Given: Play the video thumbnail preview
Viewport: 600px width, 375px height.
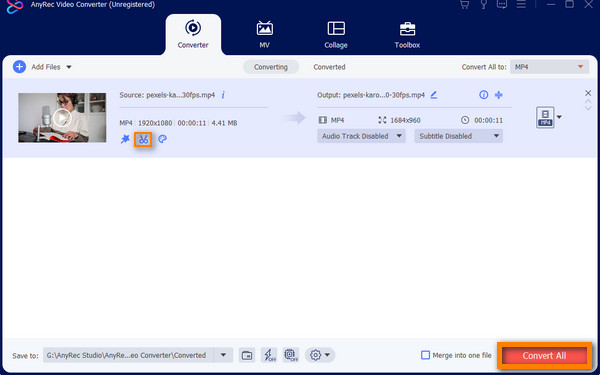Looking at the screenshot, I should click(x=62, y=117).
